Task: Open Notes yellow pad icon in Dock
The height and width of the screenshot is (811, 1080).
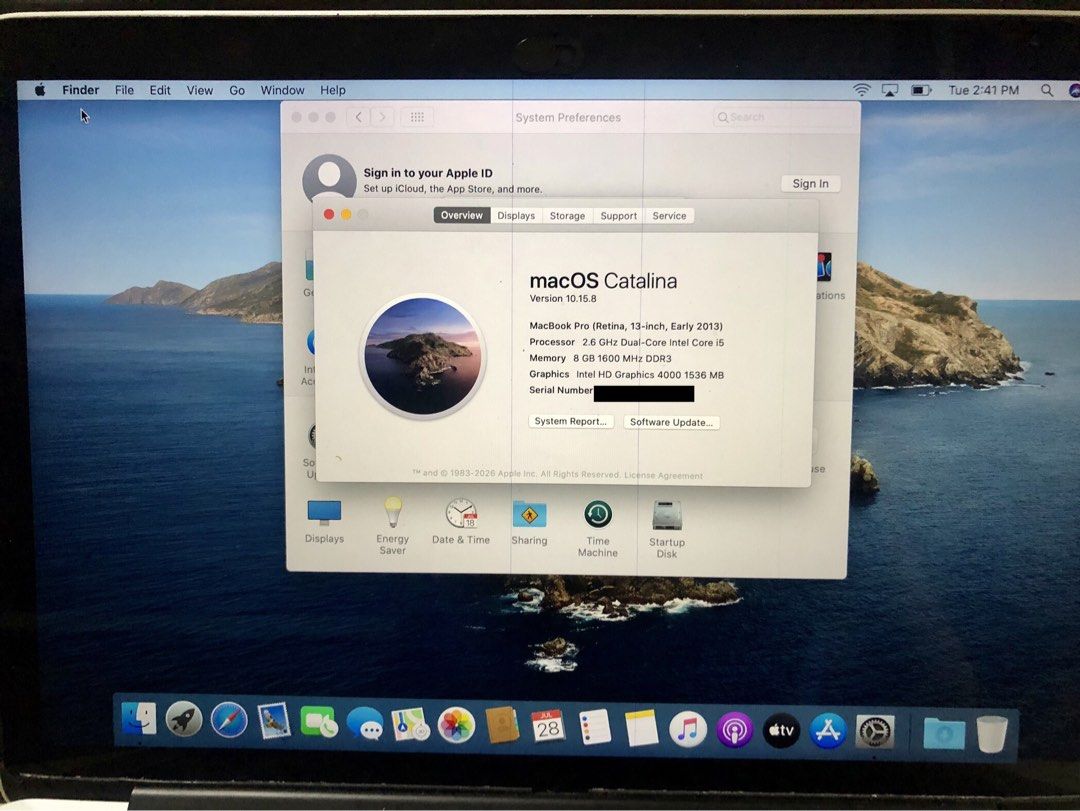Action: click(x=641, y=729)
